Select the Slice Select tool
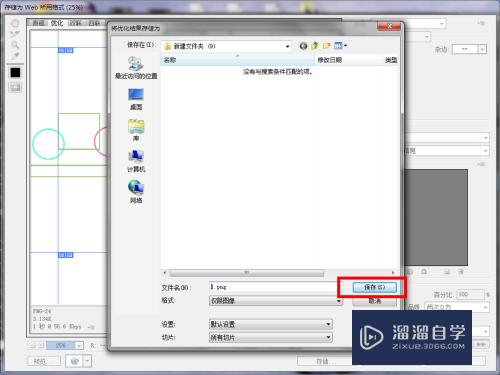The image size is (500, 375). point(15,34)
